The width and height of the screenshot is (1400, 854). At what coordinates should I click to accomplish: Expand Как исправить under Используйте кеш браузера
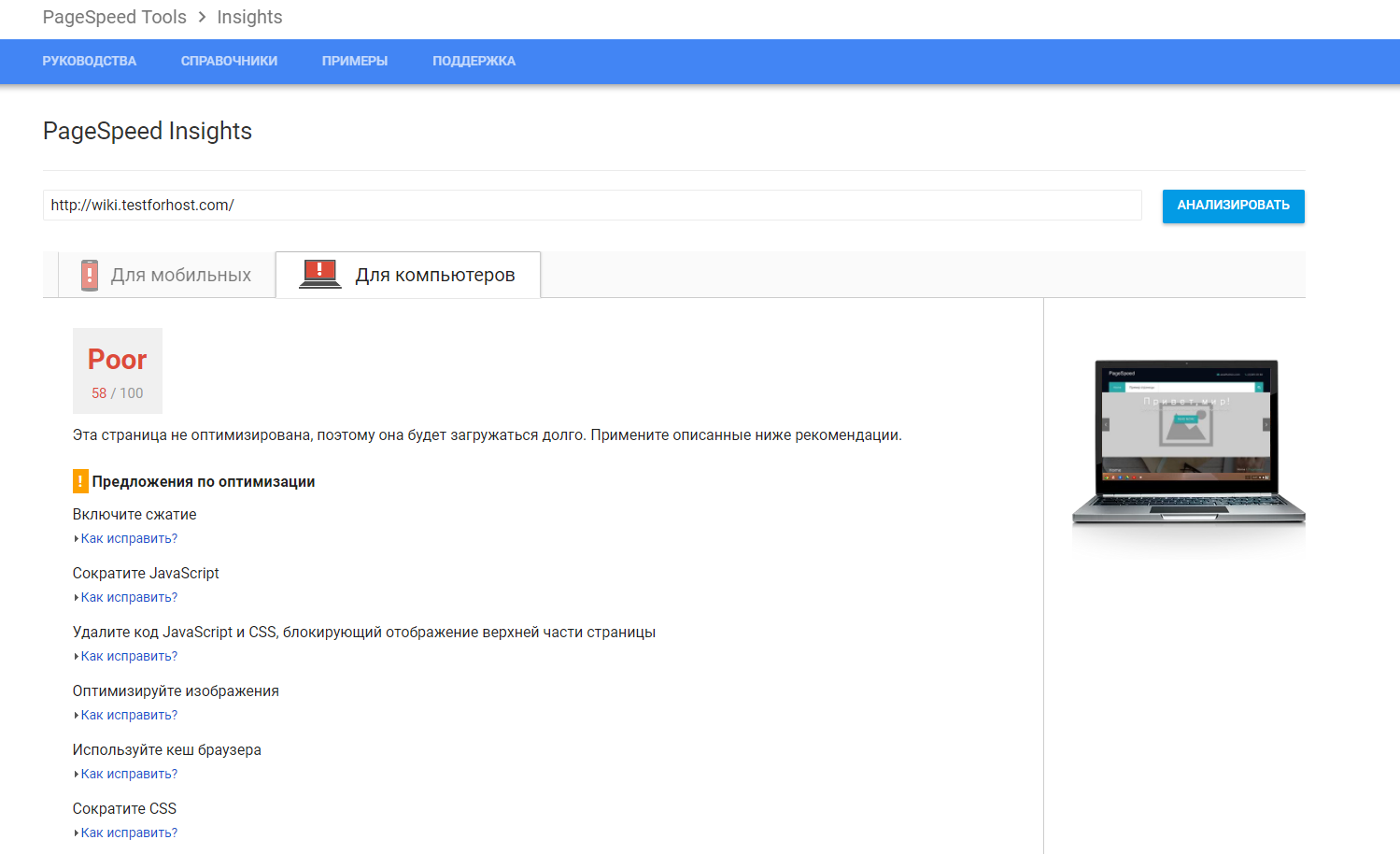pos(129,774)
